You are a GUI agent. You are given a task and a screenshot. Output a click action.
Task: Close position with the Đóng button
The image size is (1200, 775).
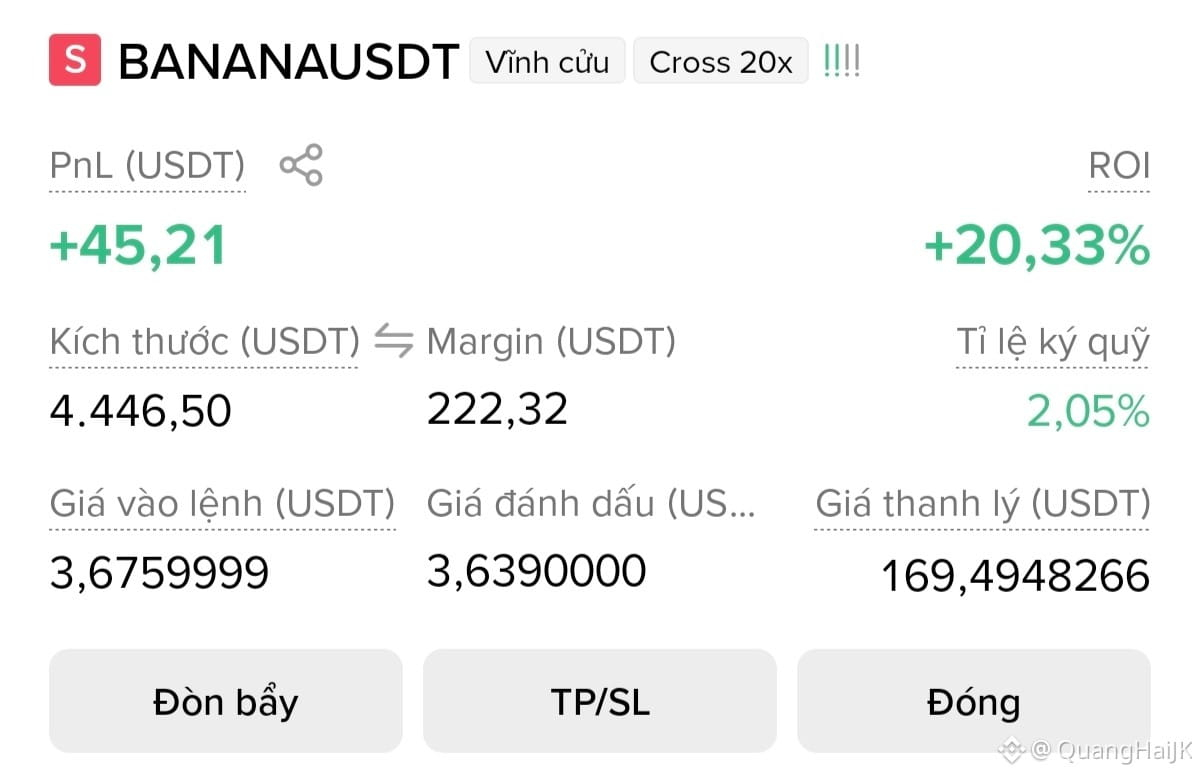pyautogui.click(x=974, y=701)
